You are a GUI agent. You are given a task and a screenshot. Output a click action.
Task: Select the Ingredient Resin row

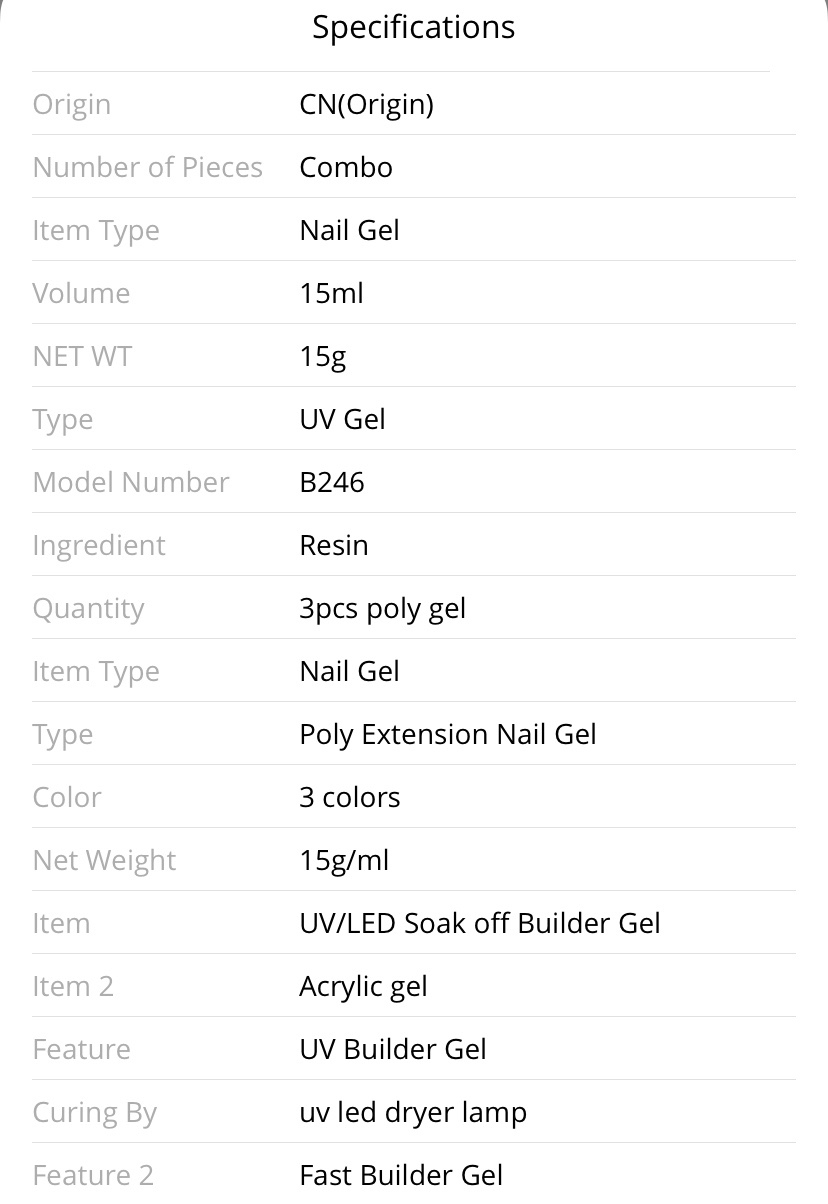pos(413,545)
